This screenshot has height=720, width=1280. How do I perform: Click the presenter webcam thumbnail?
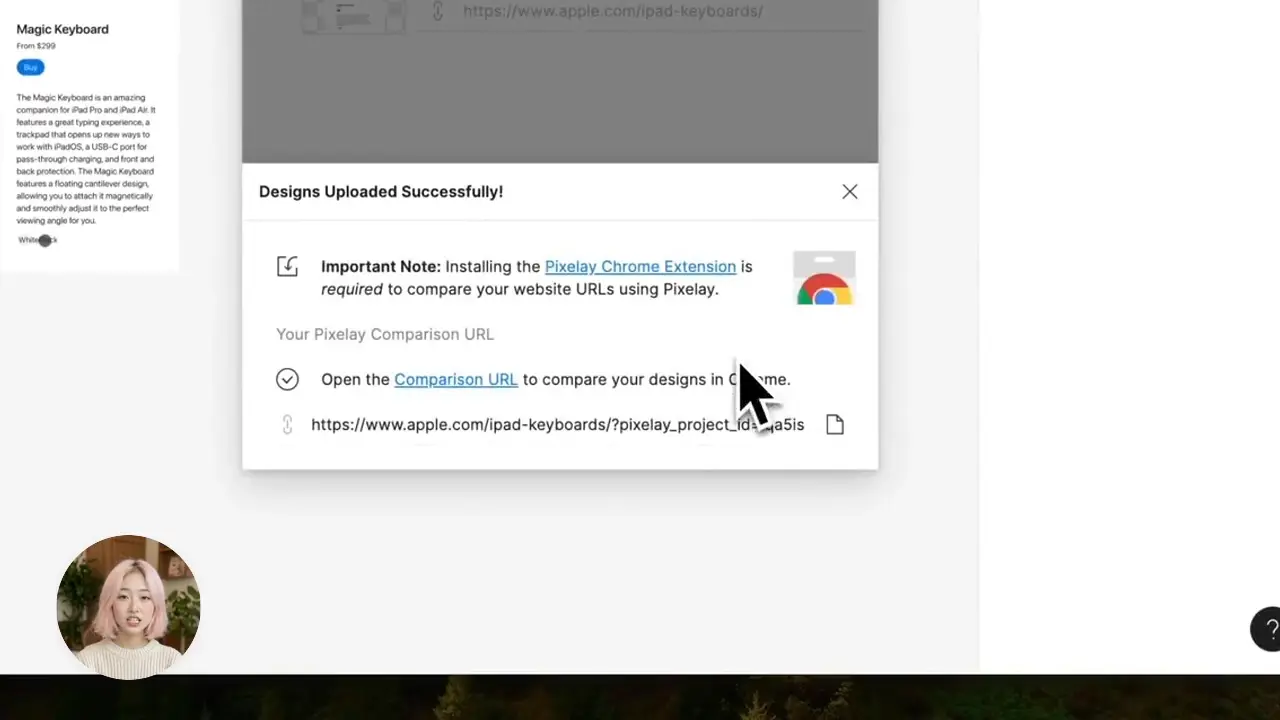pos(129,607)
